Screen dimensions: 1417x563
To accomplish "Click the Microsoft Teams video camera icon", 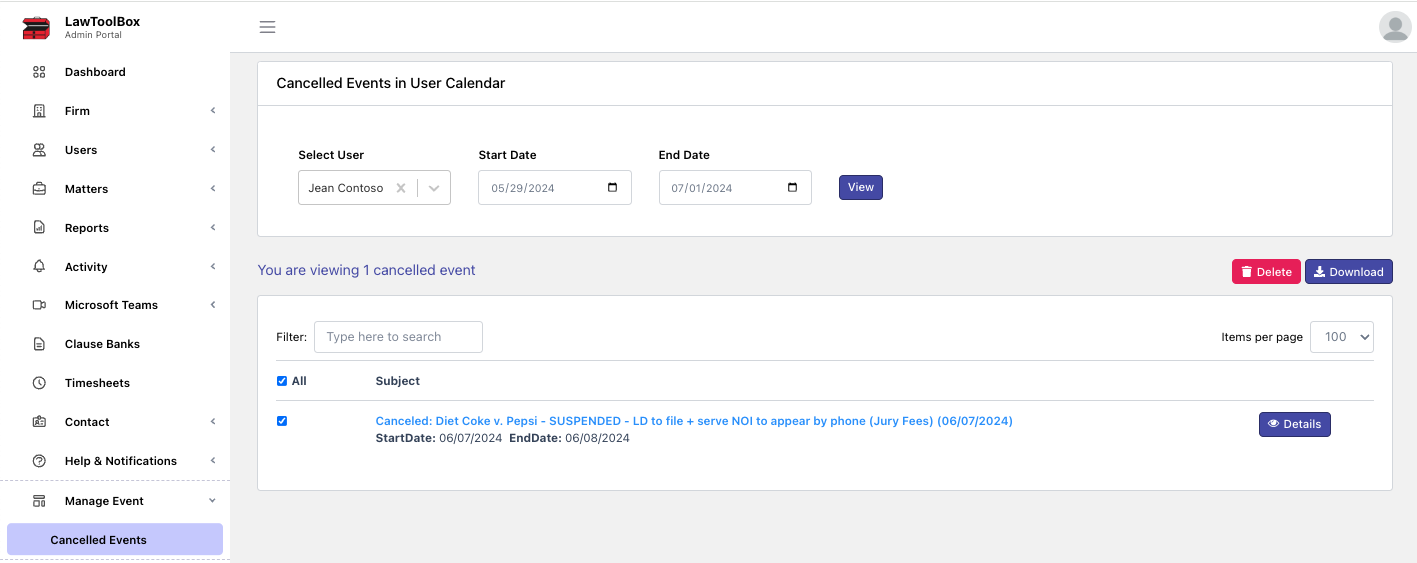I will [39, 305].
